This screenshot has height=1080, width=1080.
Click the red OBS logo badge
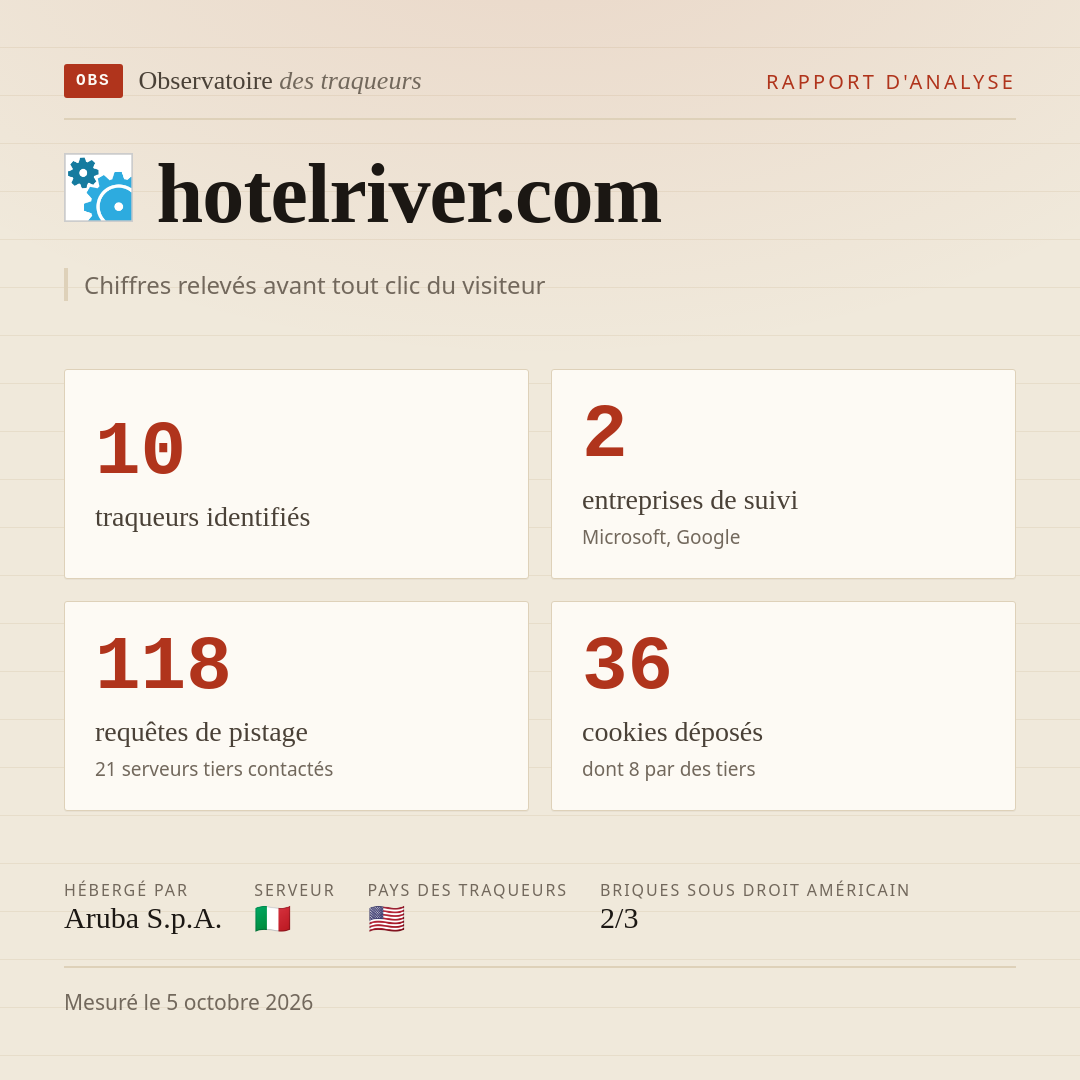pyautogui.click(x=94, y=81)
